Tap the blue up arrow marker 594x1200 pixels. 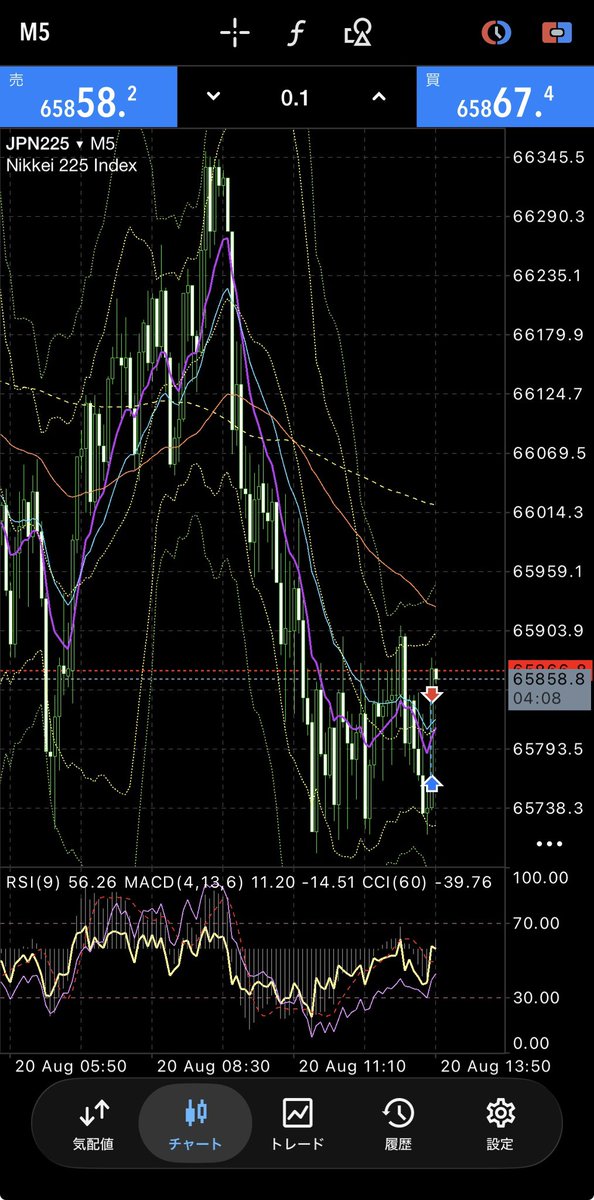tap(432, 783)
